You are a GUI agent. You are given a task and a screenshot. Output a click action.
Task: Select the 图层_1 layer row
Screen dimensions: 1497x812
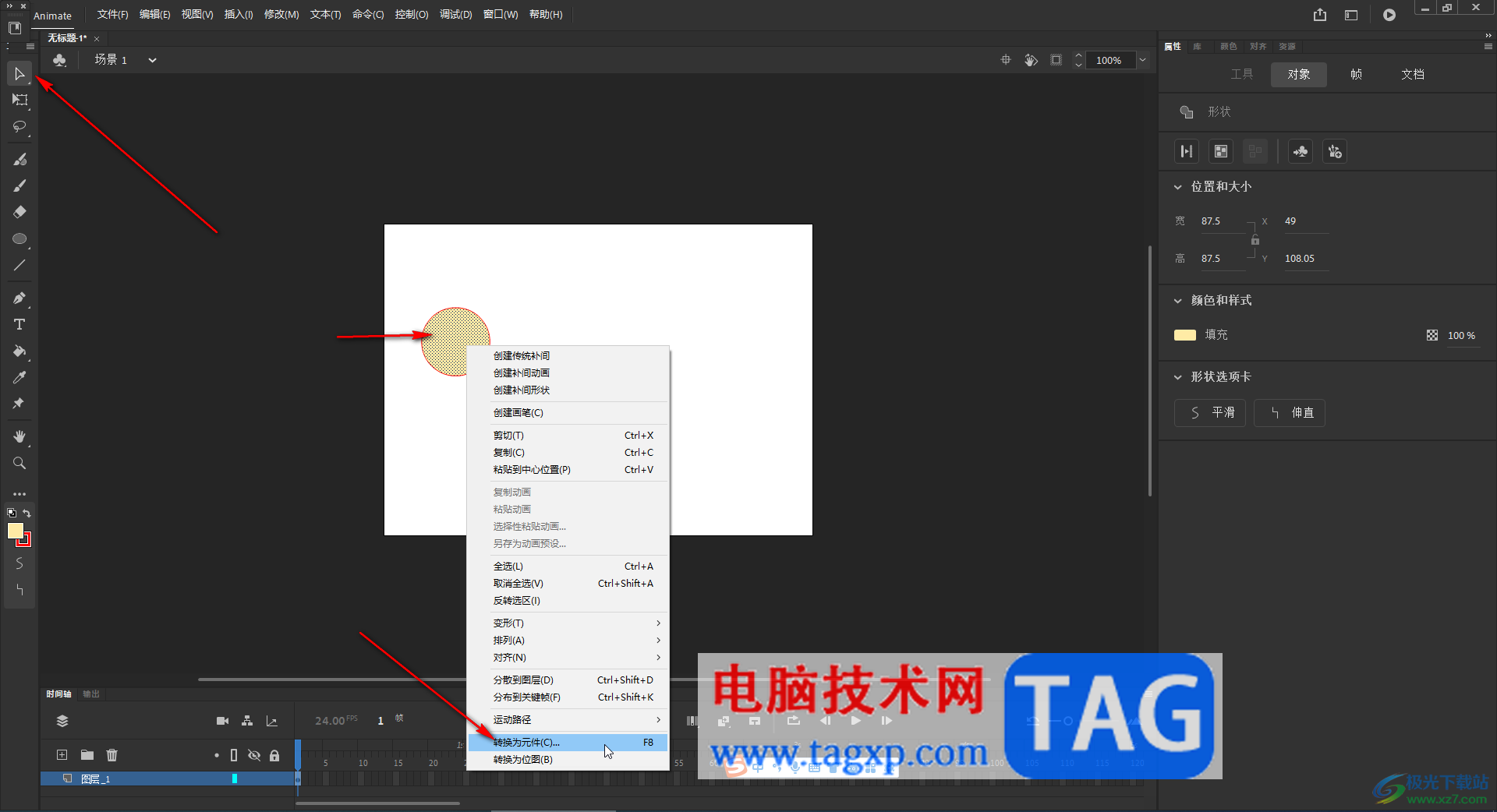pos(167,778)
